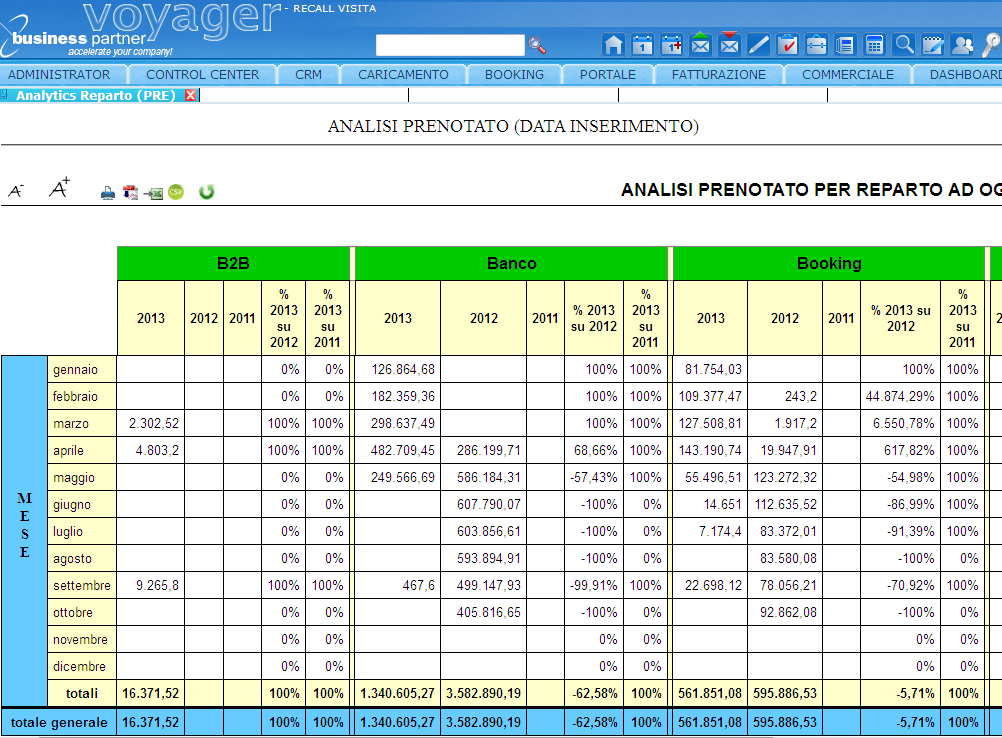The height and width of the screenshot is (738, 1002).
Task: Increase font size with the A+ icon
Action: [x=59, y=188]
